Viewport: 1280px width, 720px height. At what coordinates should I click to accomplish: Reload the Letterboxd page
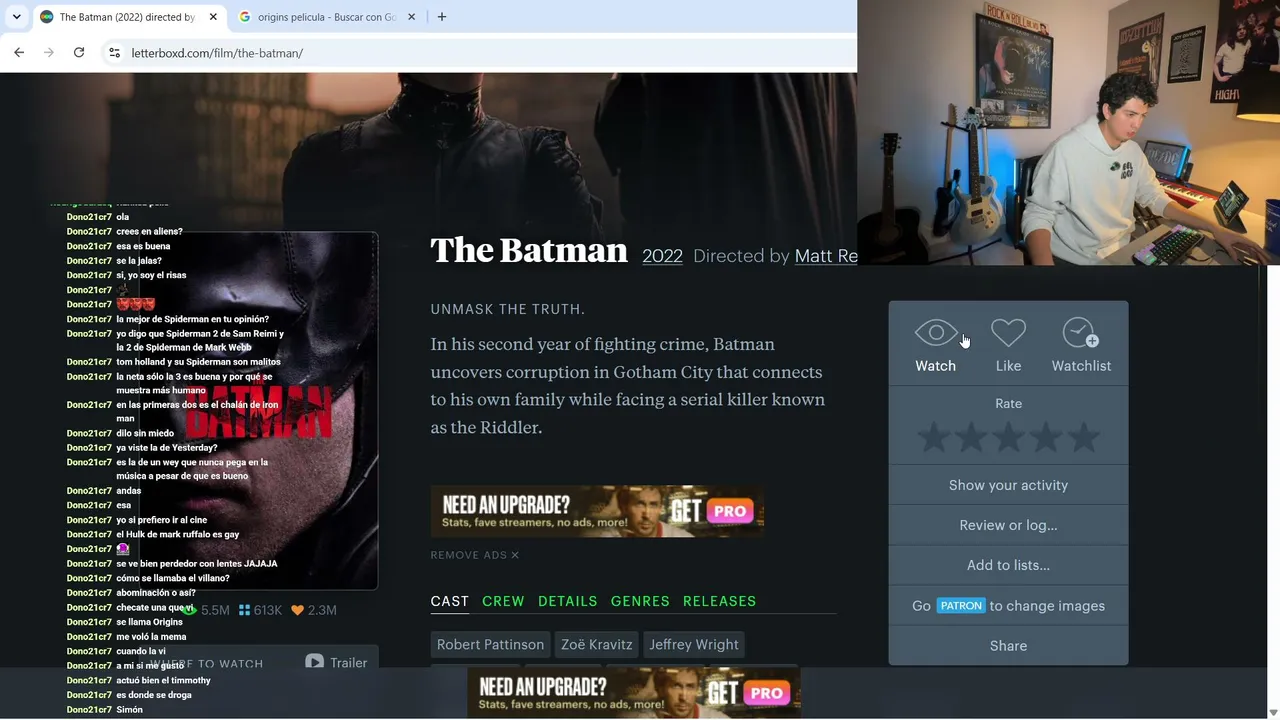coord(79,53)
